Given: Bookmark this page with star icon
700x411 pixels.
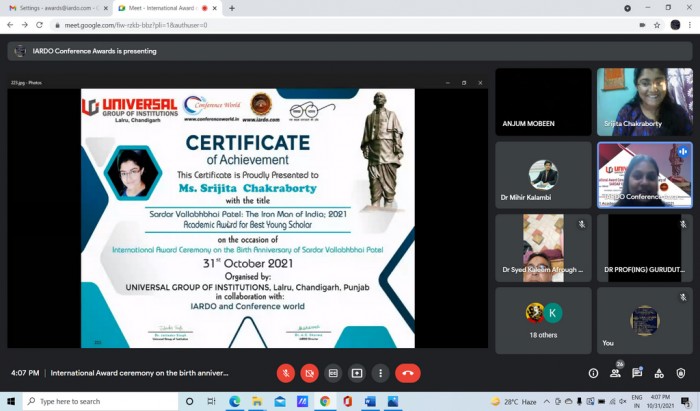Looking at the screenshot, I should click(x=657, y=25).
